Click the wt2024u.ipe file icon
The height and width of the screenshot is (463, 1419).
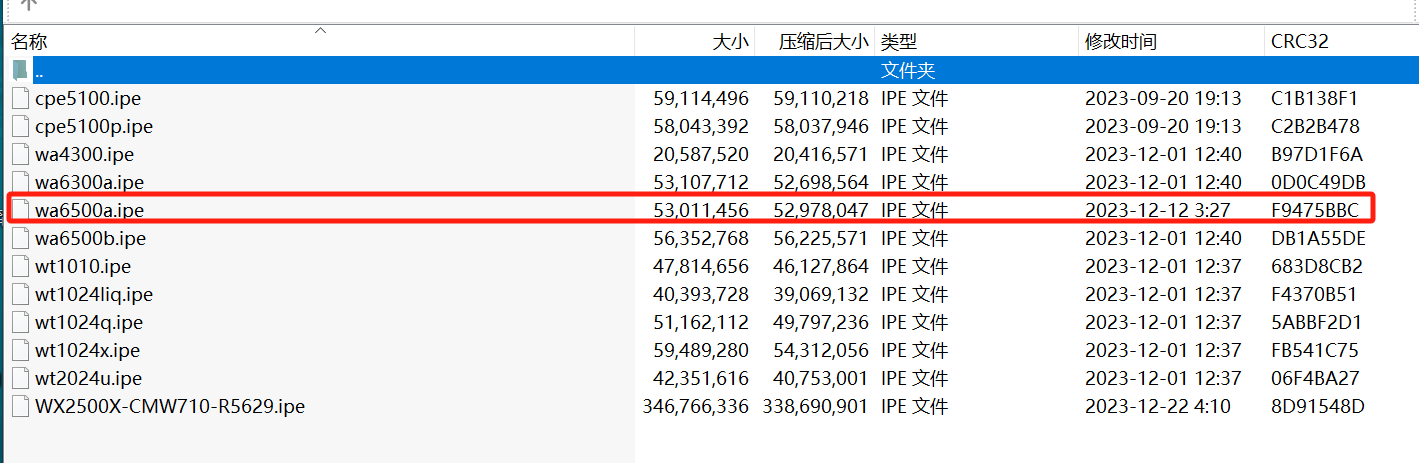[x=20, y=379]
